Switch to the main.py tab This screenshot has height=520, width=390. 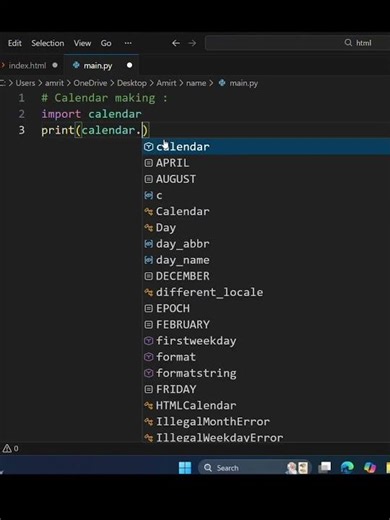(98, 66)
